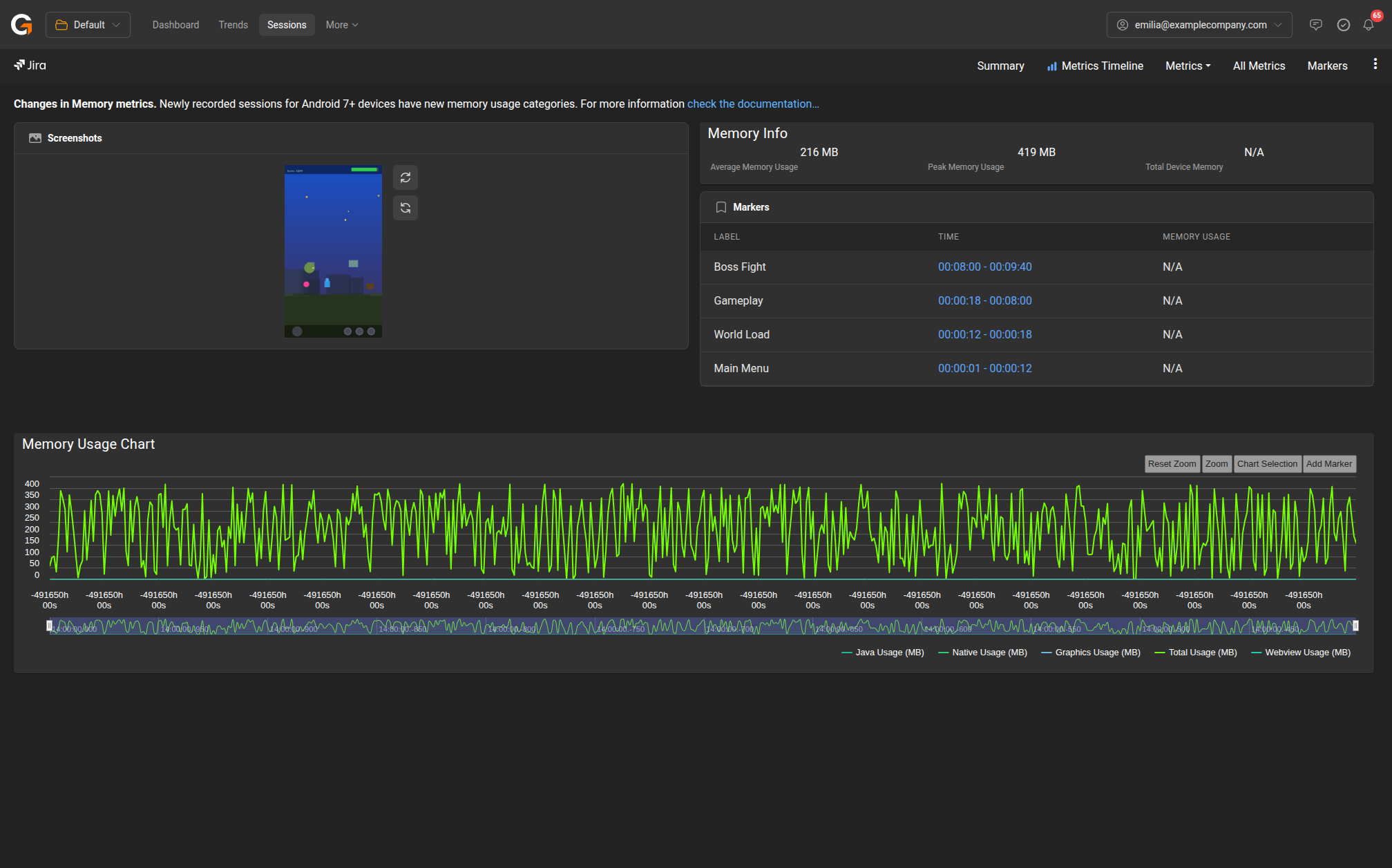Switch to the Trends tab
The image size is (1392, 868).
tap(233, 25)
